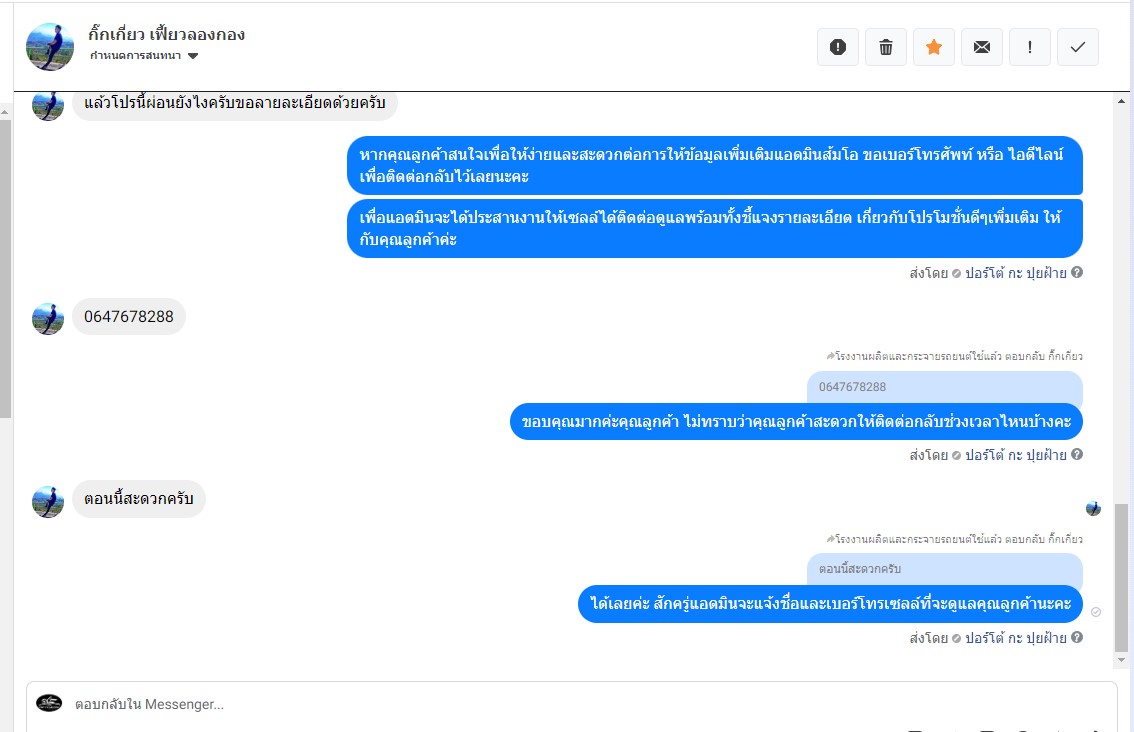
Task: Click the page logo icon beside reply field
Action: [49, 703]
